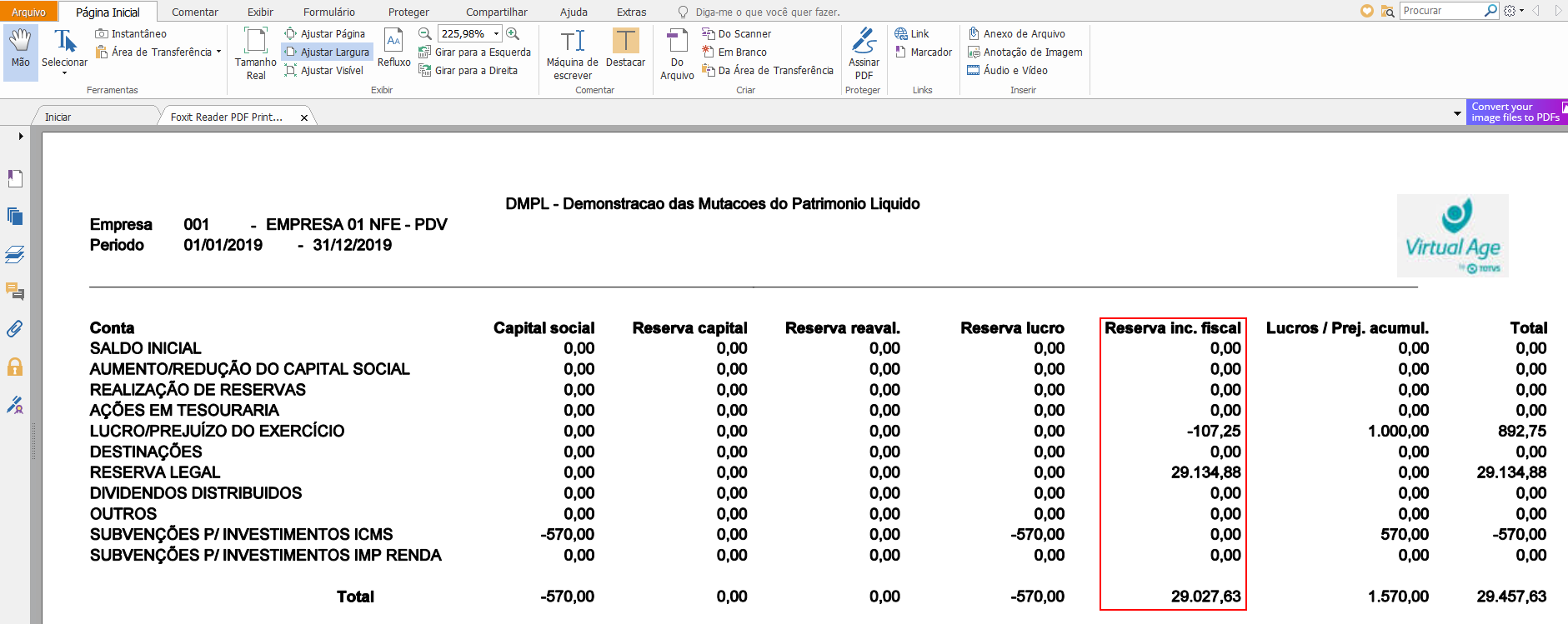Open the security padlock panel
Viewport: 1568px width, 624px height.
click(x=15, y=367)
